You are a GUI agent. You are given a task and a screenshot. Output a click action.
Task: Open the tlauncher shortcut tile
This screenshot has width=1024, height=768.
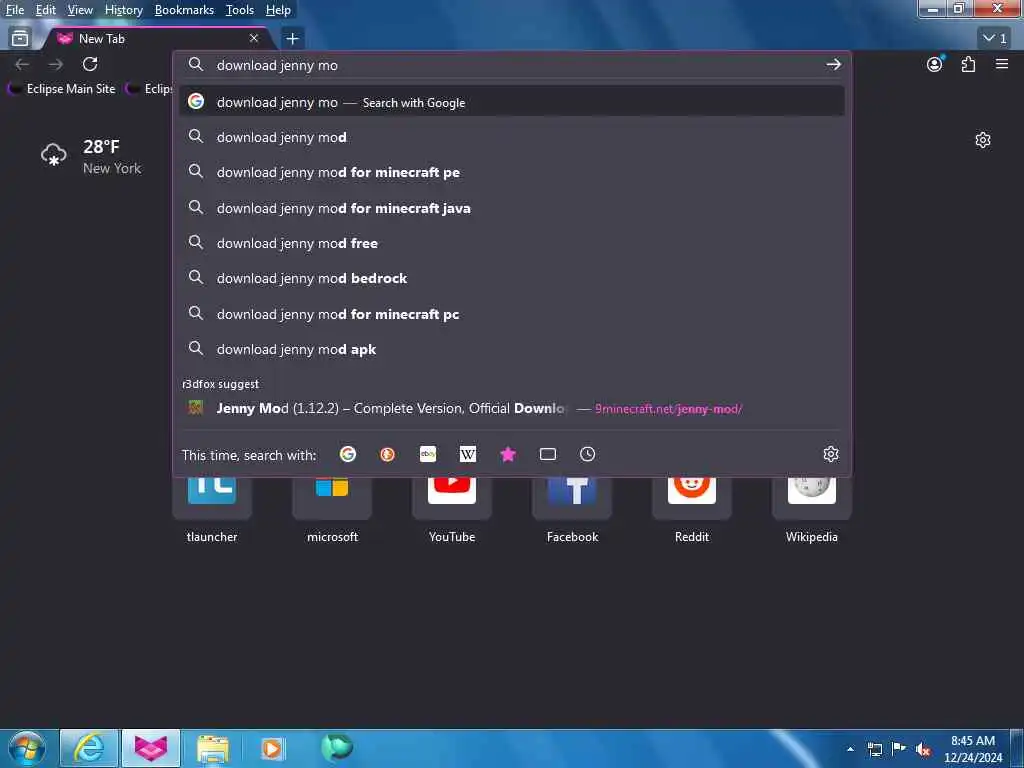pos(212,510)
